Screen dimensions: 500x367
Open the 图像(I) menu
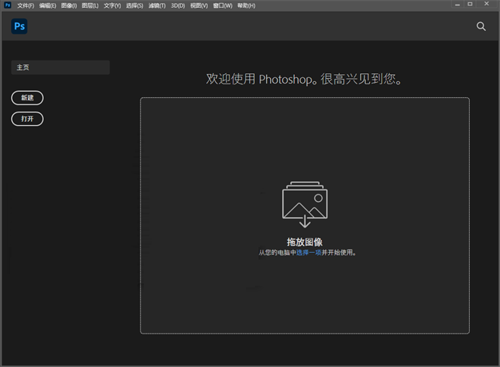[69, 6]
